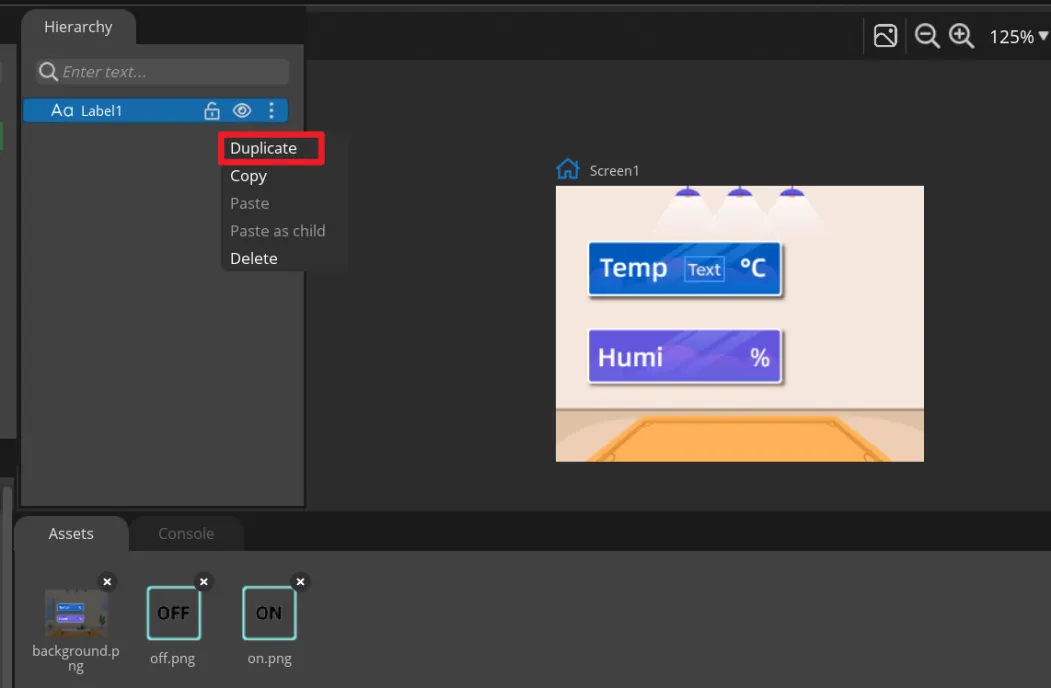The width and height of the screenshot is (1051, 688).
Task: Toggle the lock on Label1
Action: point(211,111)
